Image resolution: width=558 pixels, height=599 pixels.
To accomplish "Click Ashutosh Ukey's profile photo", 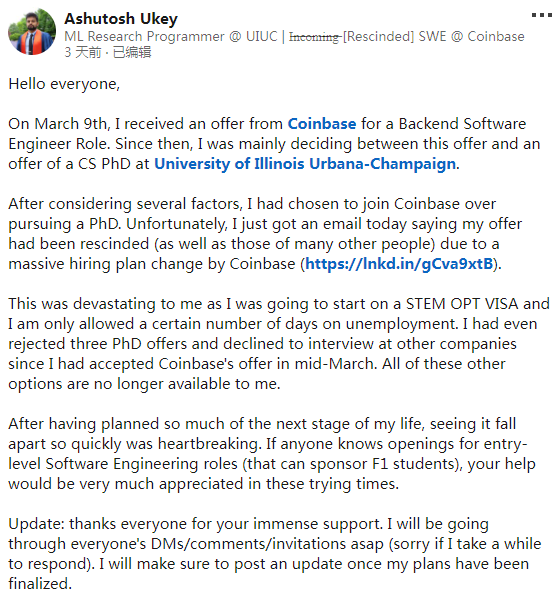I will tap(32, 32).
